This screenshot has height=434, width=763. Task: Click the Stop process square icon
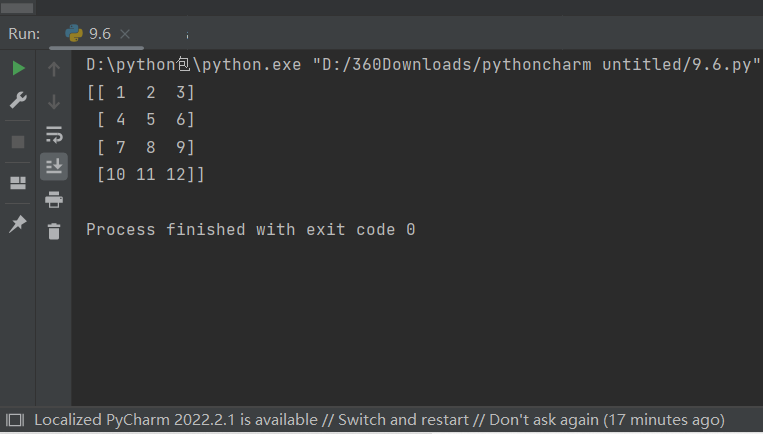[x=18, y=142]
